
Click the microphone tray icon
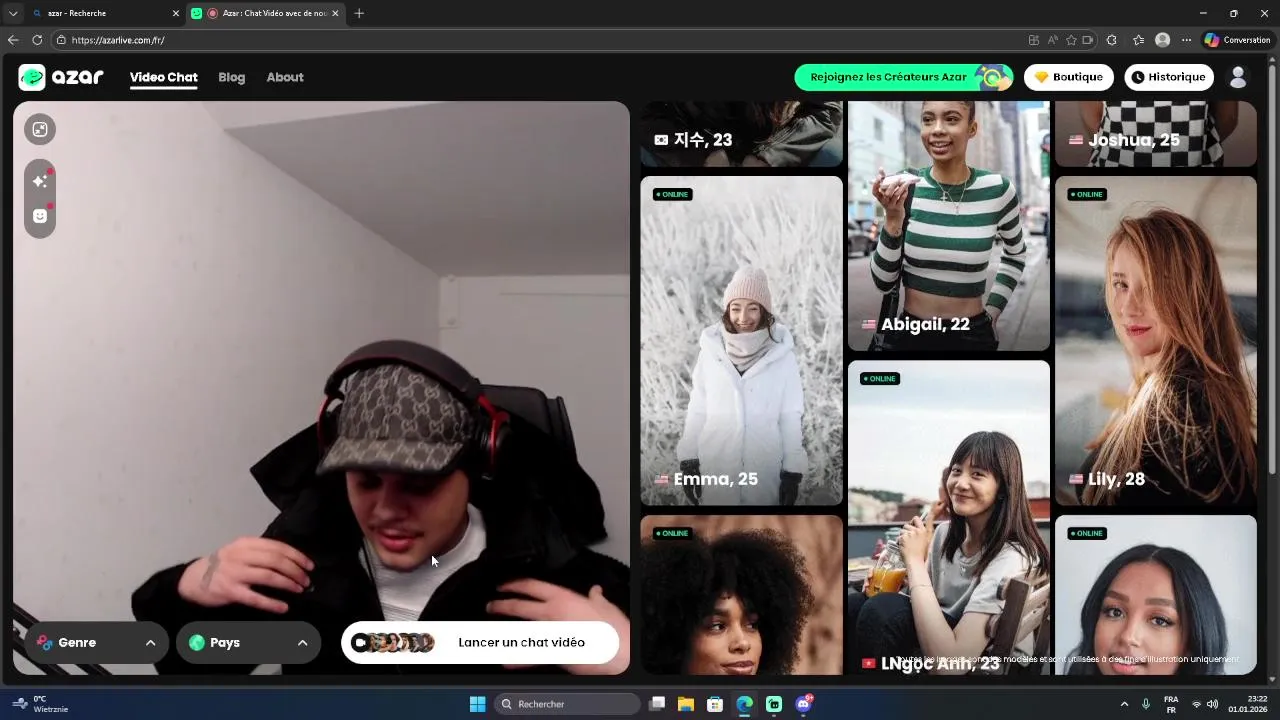click(1146, 704)
